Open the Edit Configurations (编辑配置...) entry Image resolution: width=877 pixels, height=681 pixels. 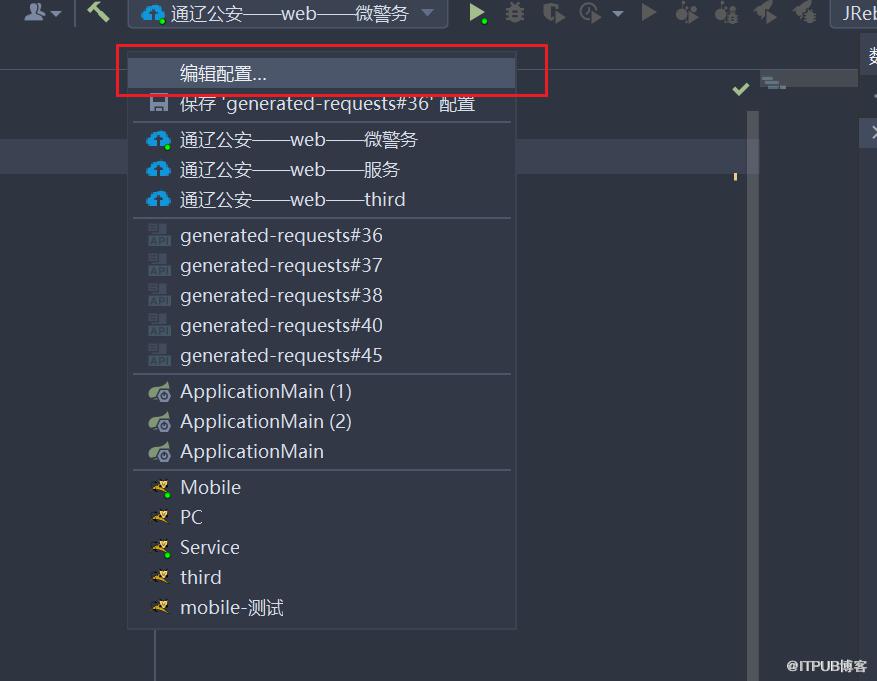[322, 73]
